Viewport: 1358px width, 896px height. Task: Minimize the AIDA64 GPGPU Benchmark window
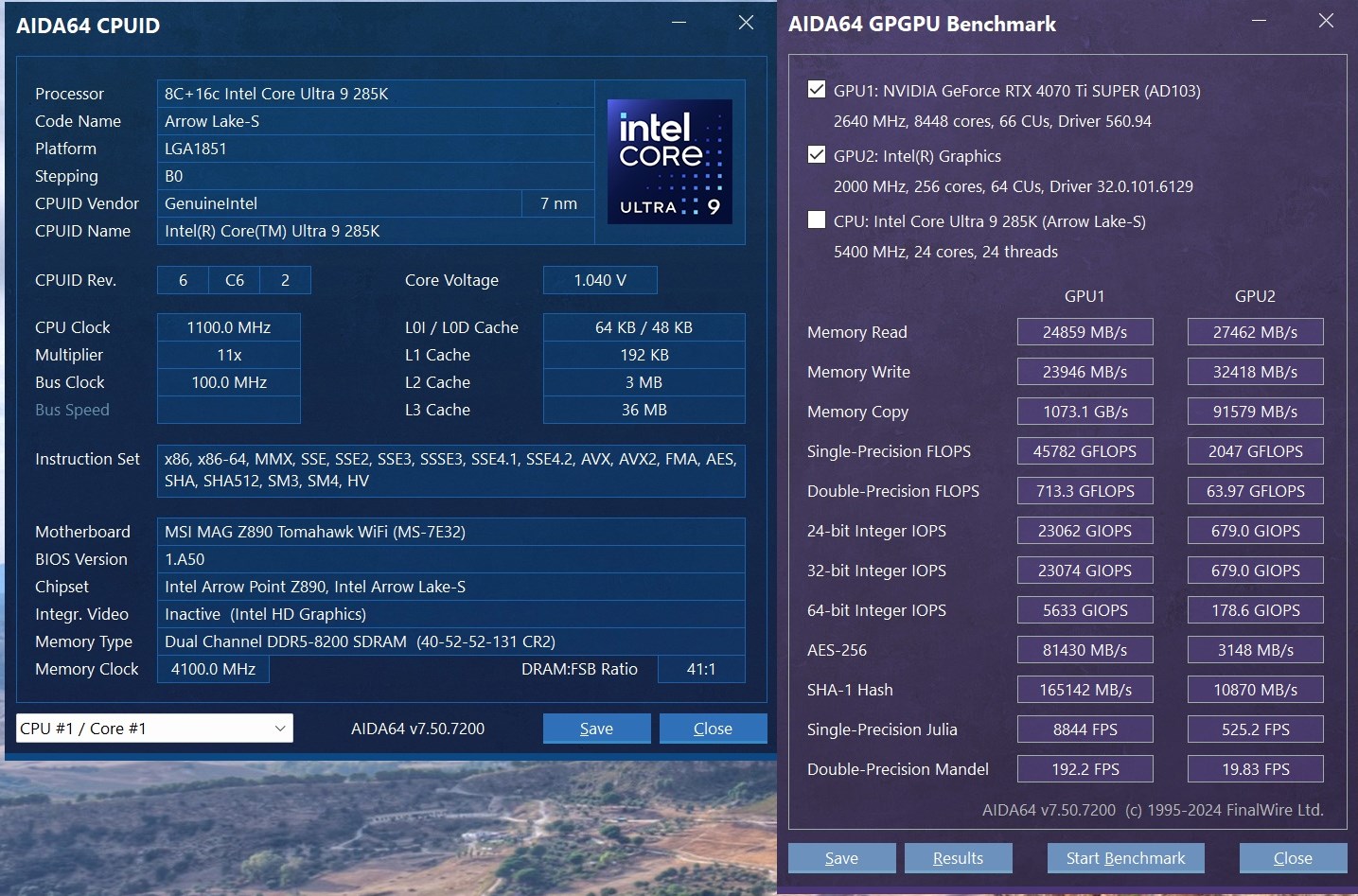pos(1259,21)
